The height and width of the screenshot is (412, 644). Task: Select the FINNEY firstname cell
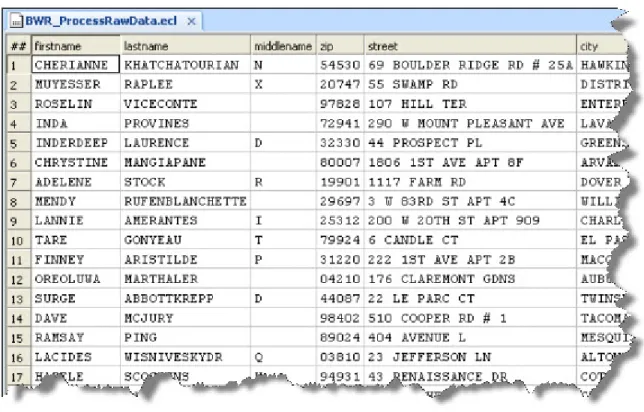76,260
